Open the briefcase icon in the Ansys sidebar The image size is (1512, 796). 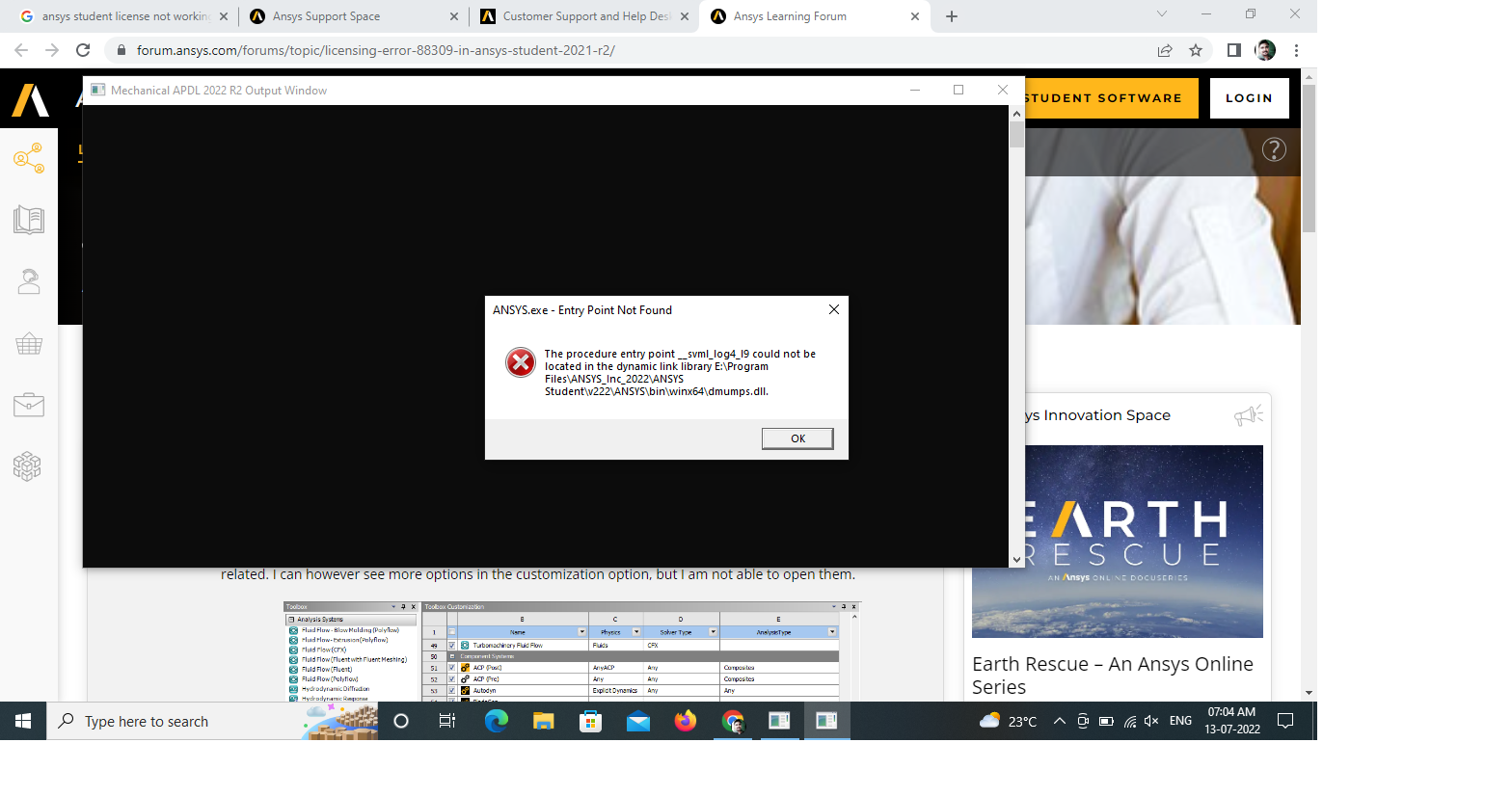point(29,405)
